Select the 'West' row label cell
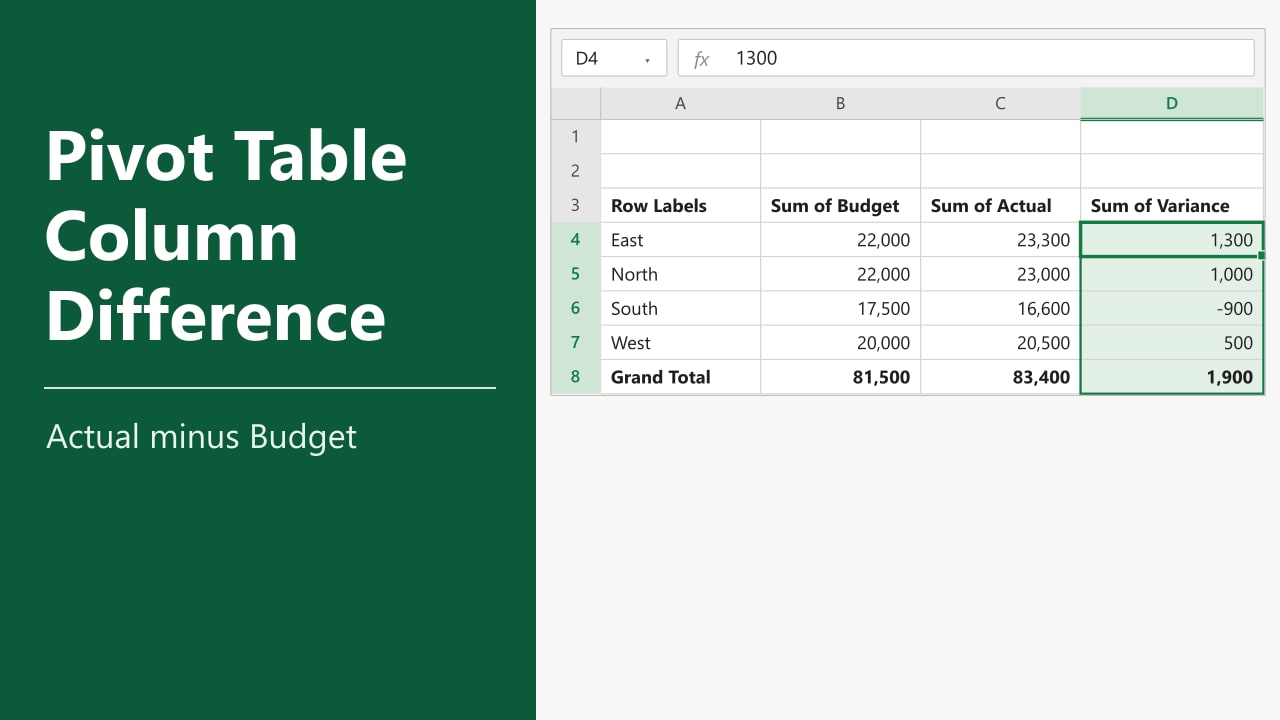Viewport: 1280px width, 720px height. pyautogui.click(x=681, y=342)
